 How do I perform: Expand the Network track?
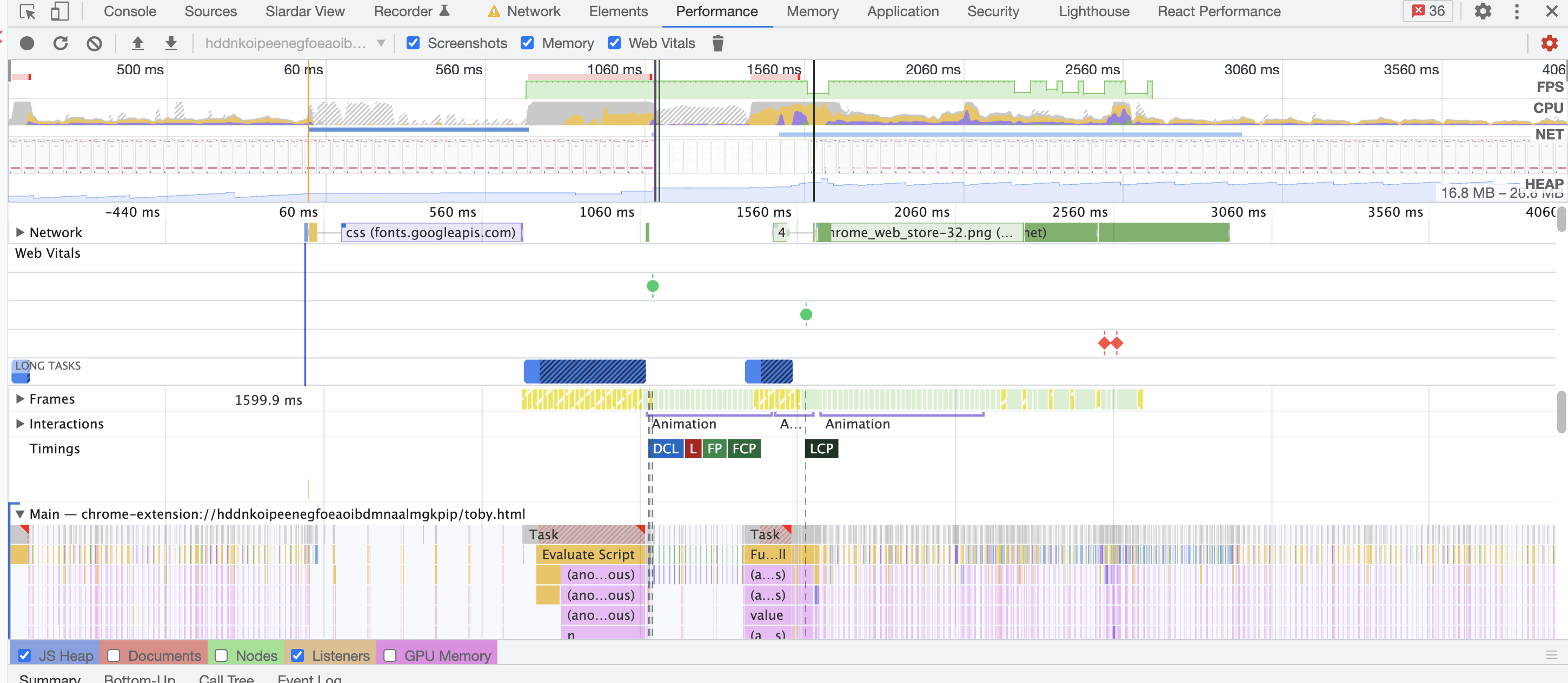[19, 232]
